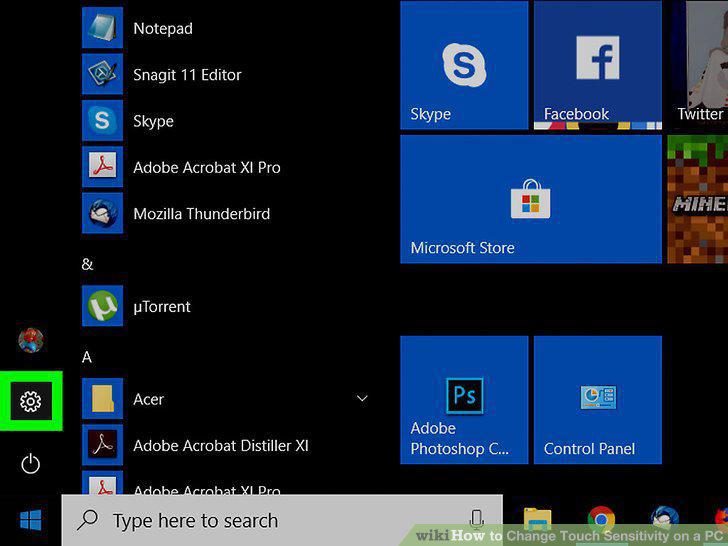The image size is (728, 546).
Task: Click the Windows Start logo
Action: (31, 520)
